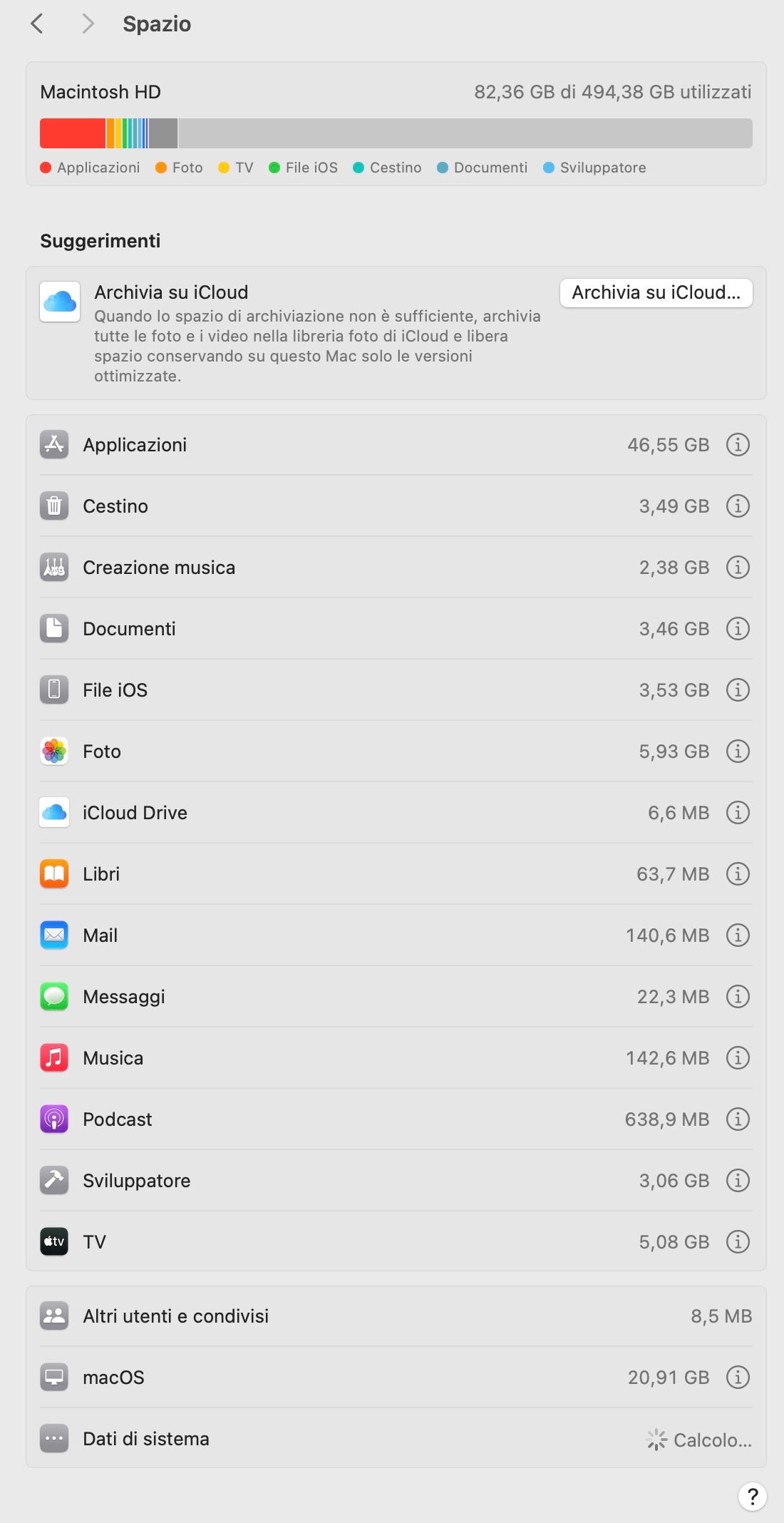Click the info icon for Foto

[x=738, y=752]
